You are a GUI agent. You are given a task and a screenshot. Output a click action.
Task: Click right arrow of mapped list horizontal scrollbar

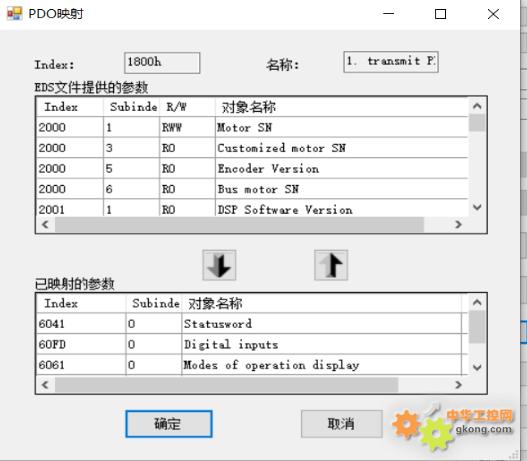tap(458, 384)
